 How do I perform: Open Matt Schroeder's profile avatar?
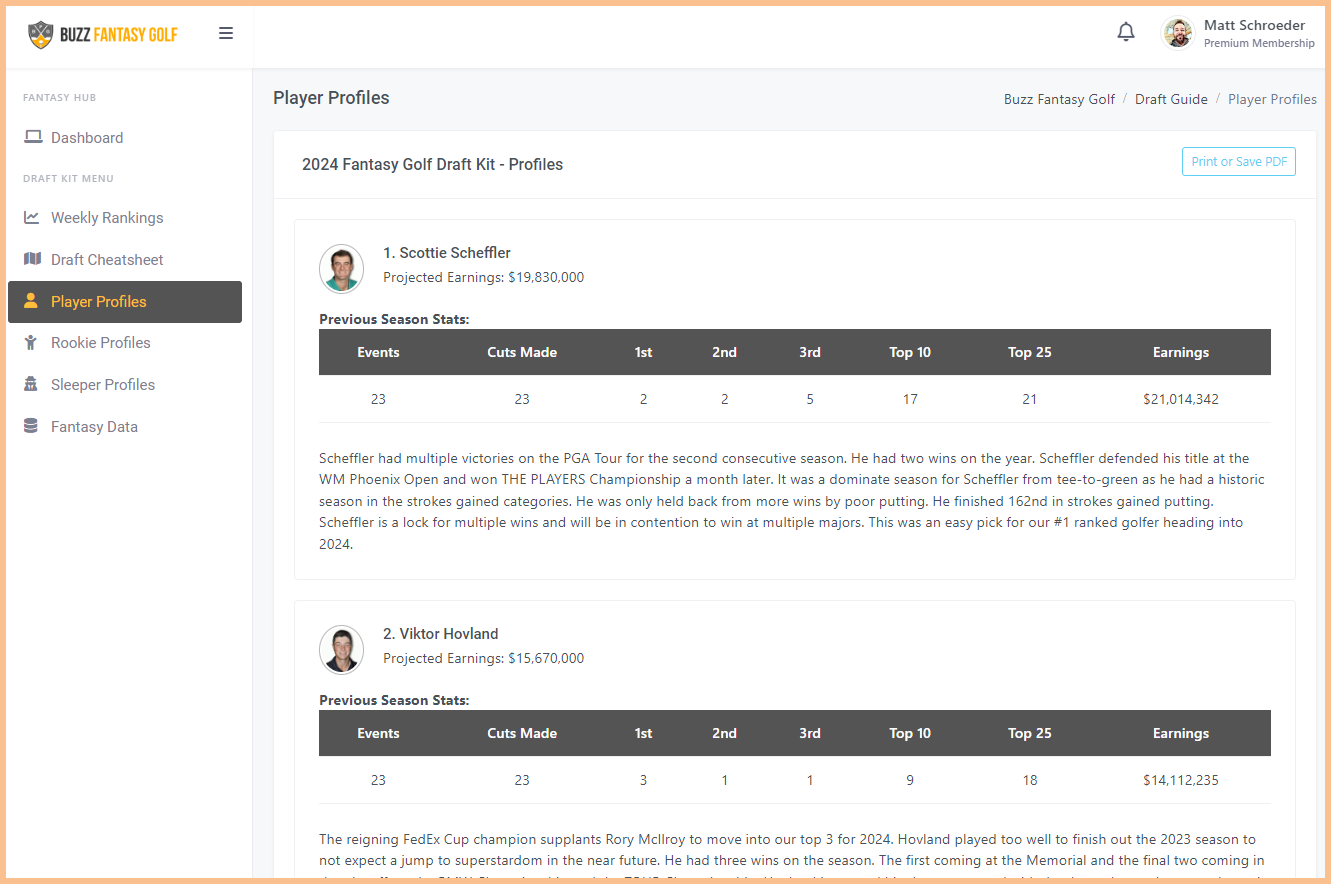point(1178,33)
